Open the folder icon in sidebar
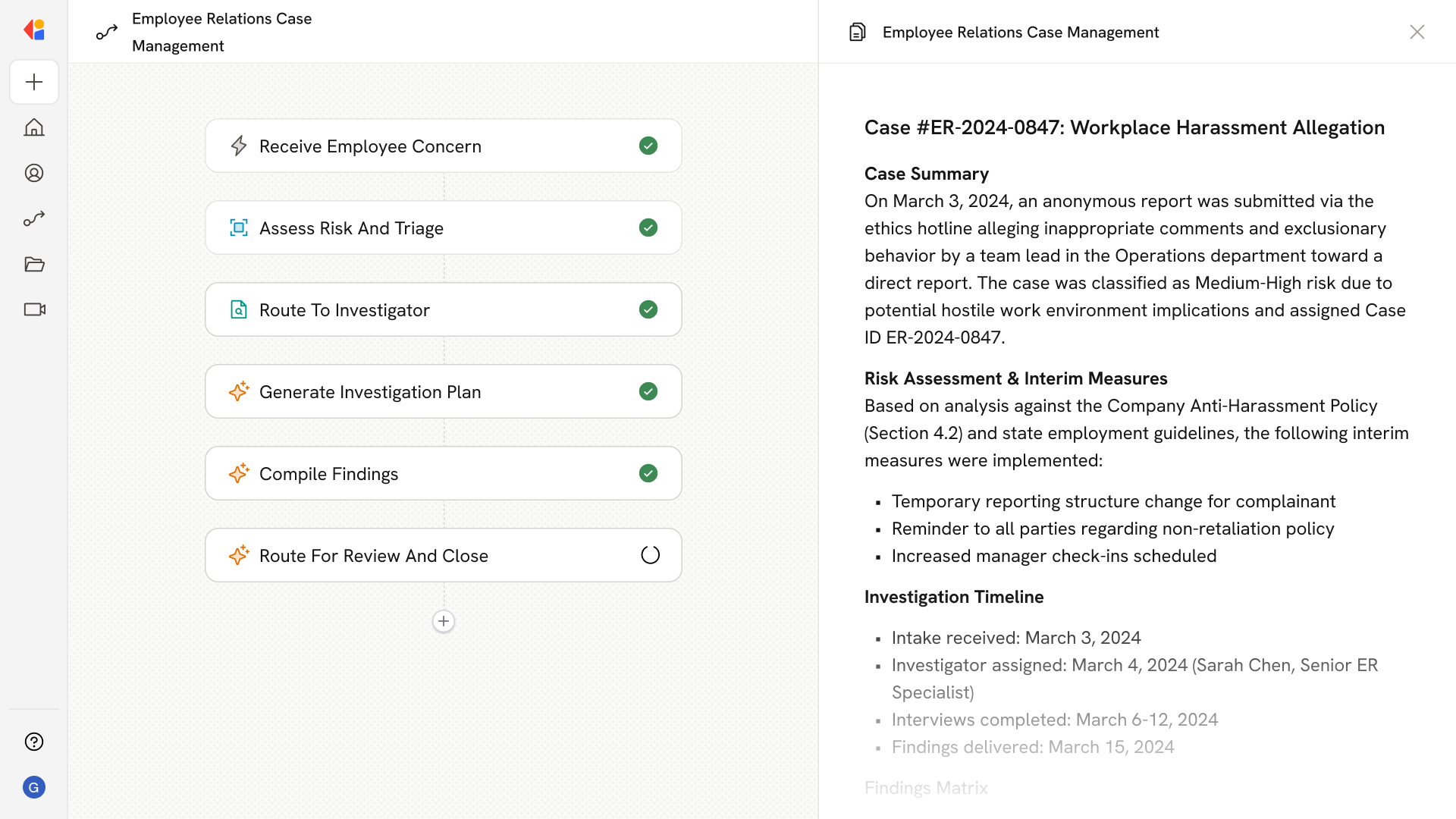 click(34, 264)
